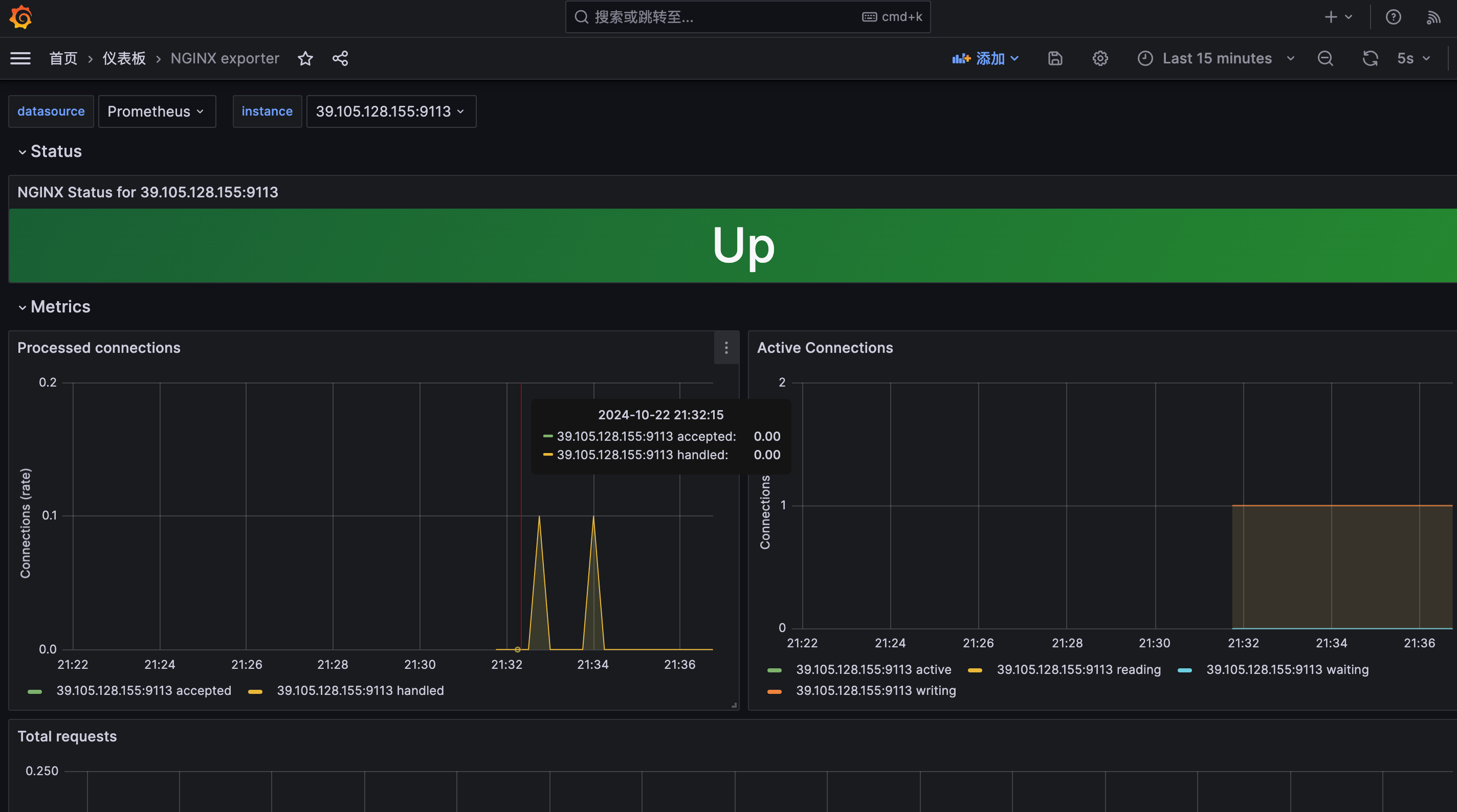This screenshot has width=1457, height=812.
Task: Toggle the waiting series in legend
Action: [1287, 669]
